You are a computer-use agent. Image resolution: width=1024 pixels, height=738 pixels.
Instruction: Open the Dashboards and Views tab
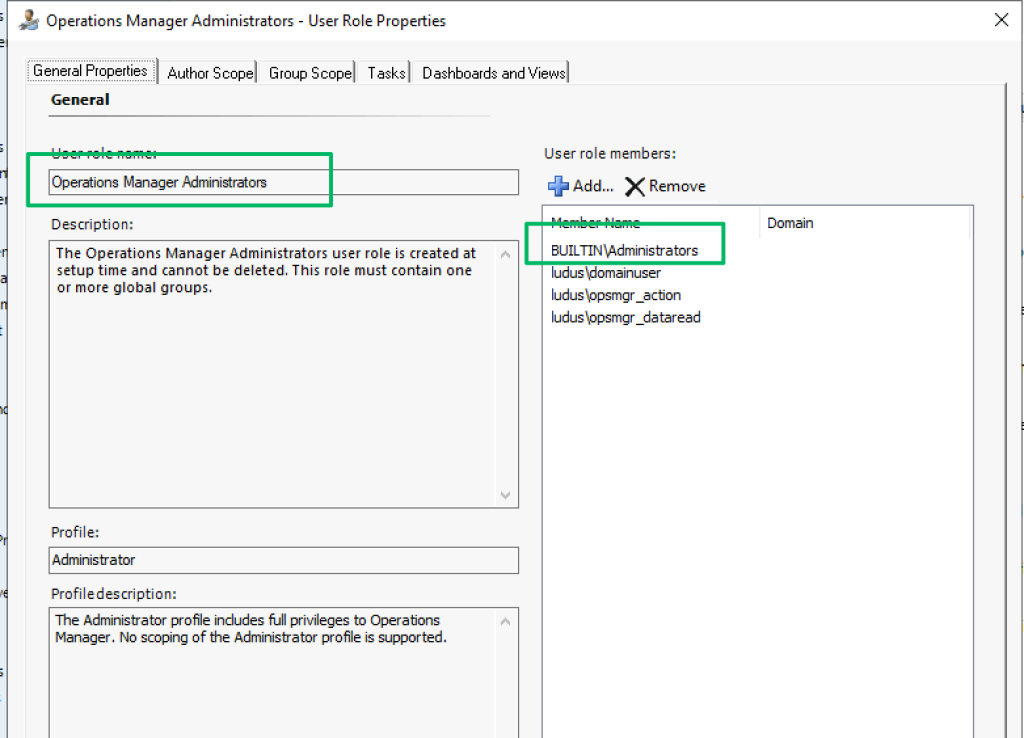tap(494, 73)
